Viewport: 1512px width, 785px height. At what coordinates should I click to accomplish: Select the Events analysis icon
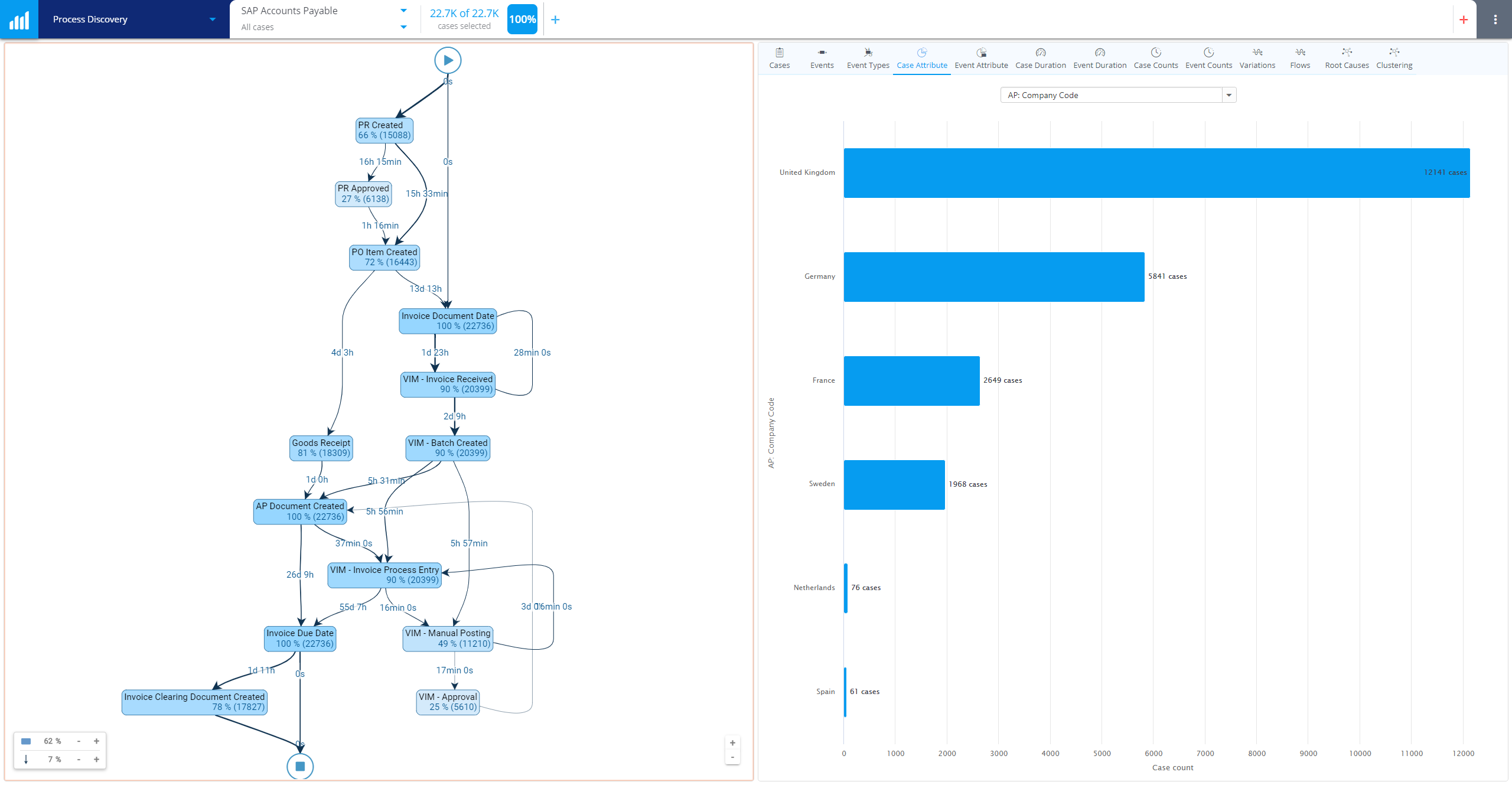pos(822,57)
